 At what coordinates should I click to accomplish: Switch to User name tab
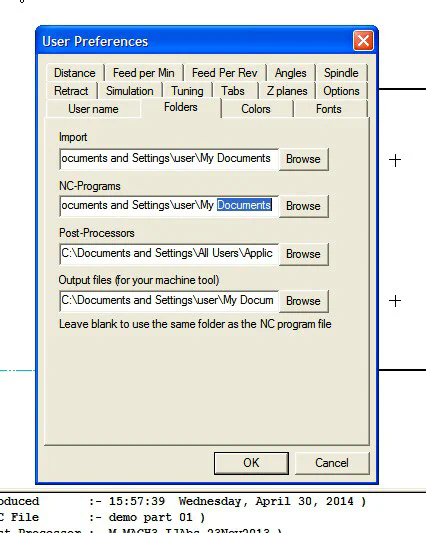pos(93,109)
